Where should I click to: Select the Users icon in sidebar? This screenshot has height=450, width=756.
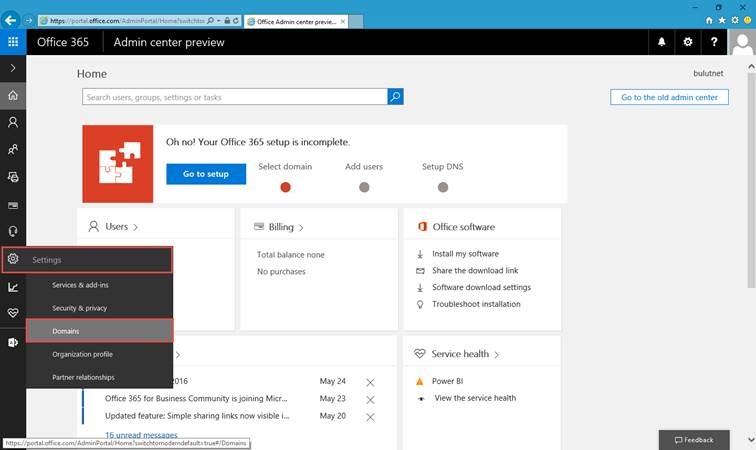(x=13, y=122)
